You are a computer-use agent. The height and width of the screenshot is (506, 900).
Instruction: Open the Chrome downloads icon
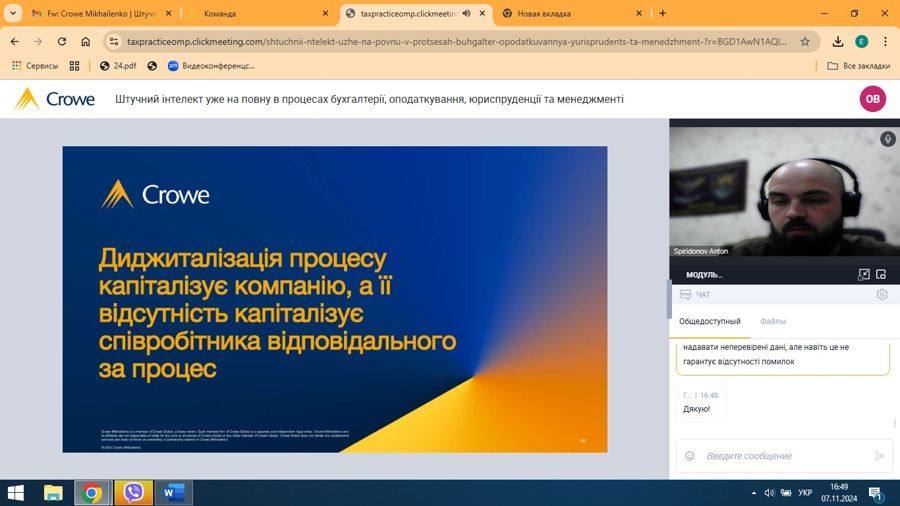838,41
